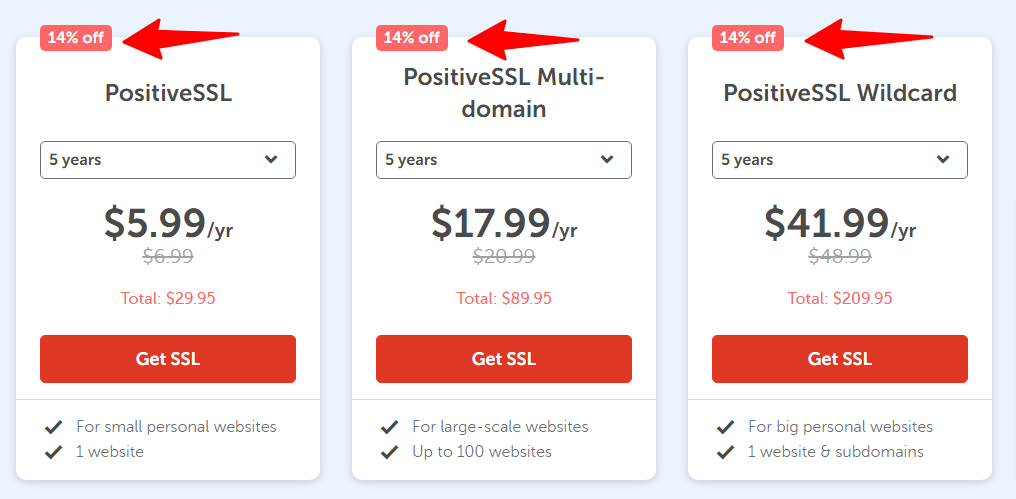Open the PositiveSSL 5 years duration dropdown
Image resolution: width=1016 pixels, height=499 pixels.
[x=168, y=160]
